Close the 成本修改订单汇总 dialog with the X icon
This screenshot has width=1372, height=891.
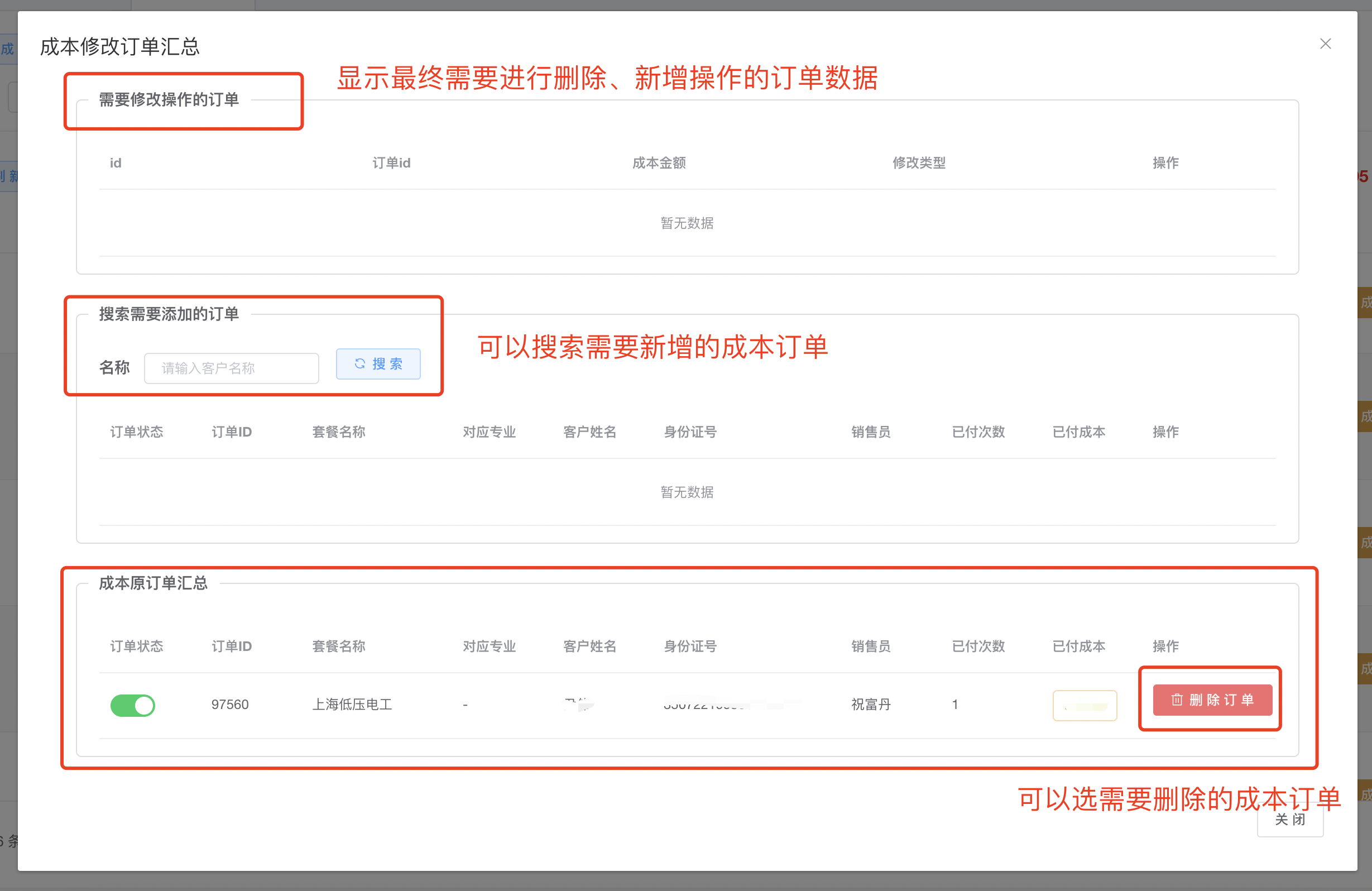1325,44
